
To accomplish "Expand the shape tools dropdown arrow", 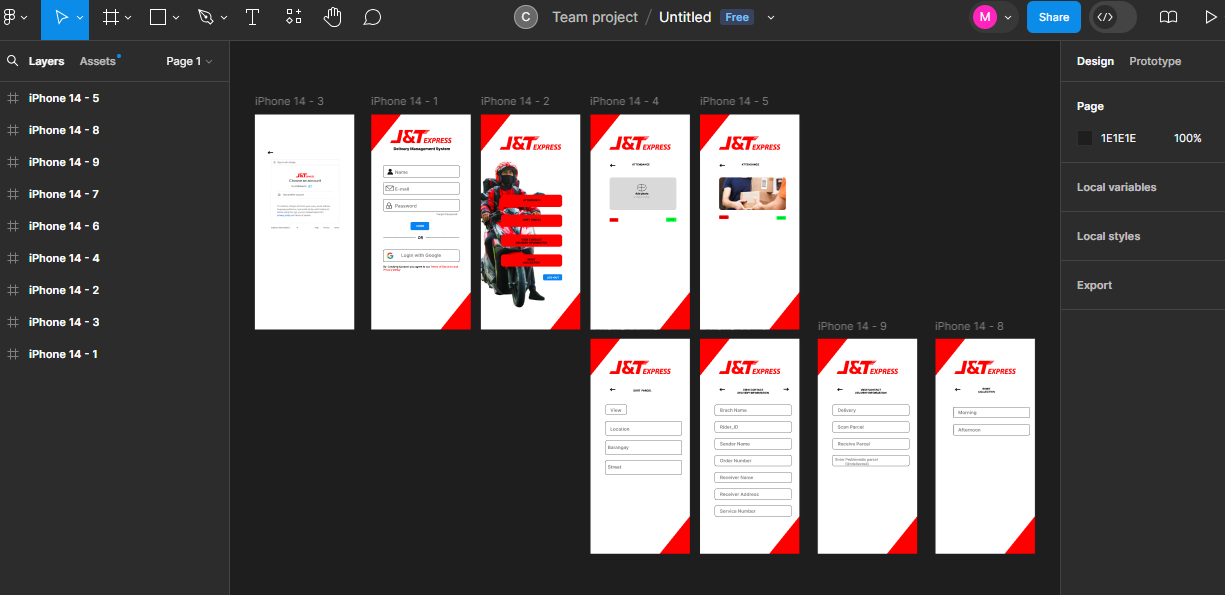I will click(176, 18).
